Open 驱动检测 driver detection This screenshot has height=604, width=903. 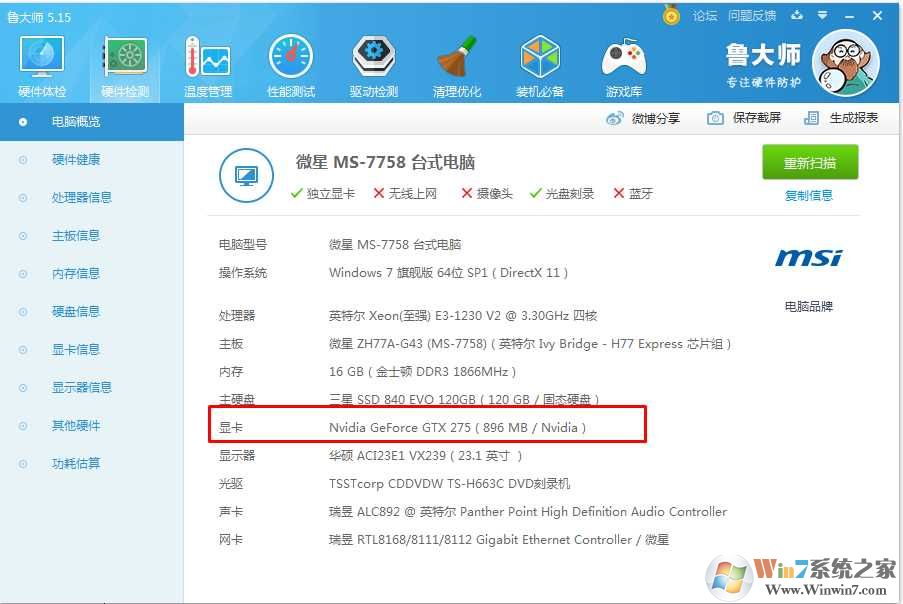pyautogui.click(x=374, y=66)
